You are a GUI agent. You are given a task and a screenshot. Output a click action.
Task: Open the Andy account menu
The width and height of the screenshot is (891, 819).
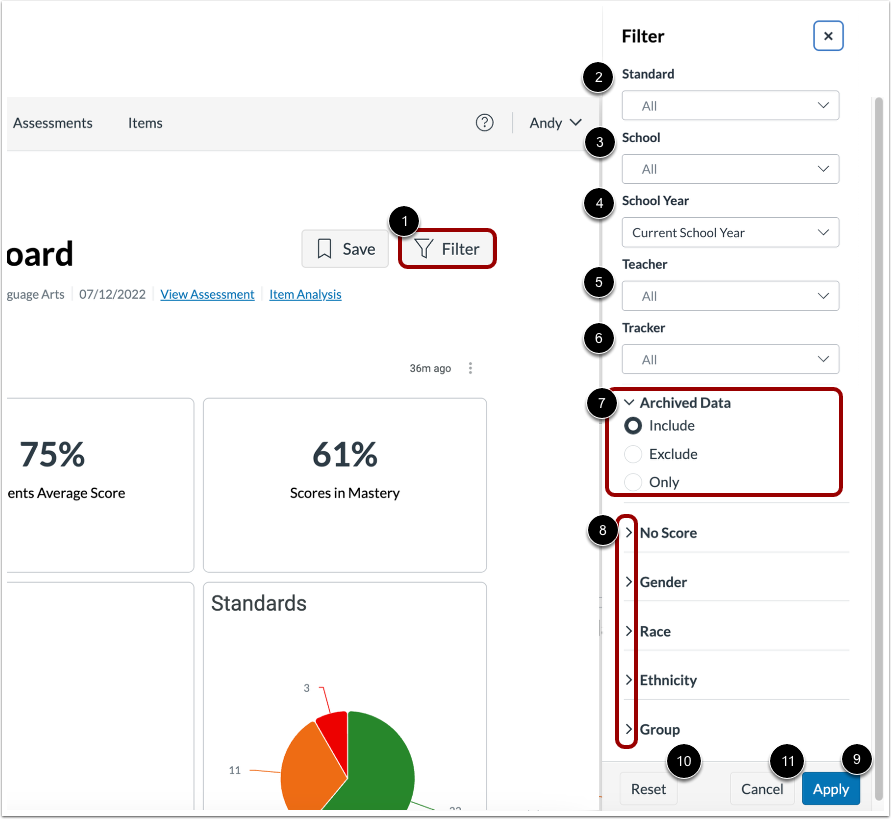[x=554, y=122]
